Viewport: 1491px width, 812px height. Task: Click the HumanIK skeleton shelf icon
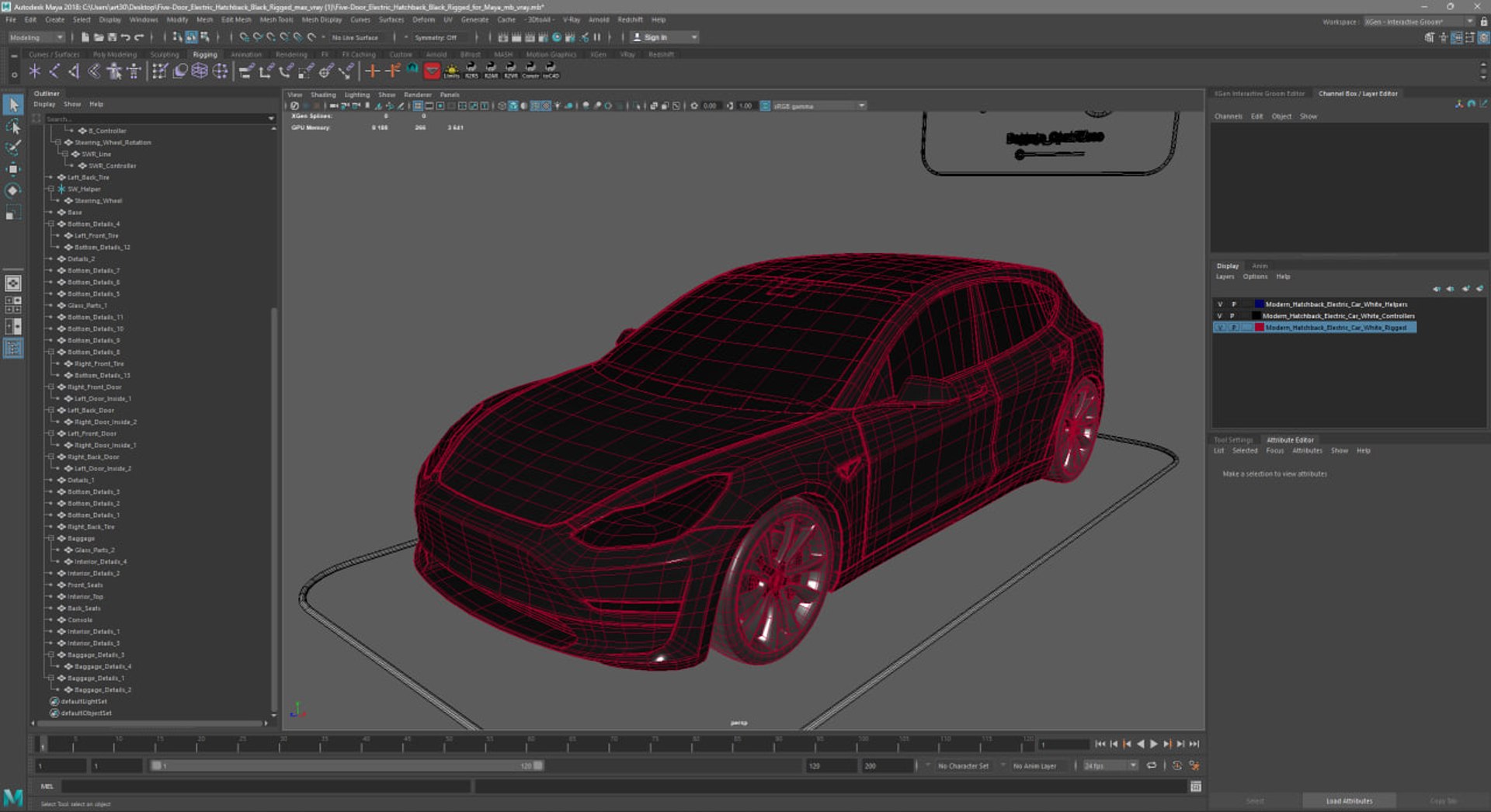(134, 71)
